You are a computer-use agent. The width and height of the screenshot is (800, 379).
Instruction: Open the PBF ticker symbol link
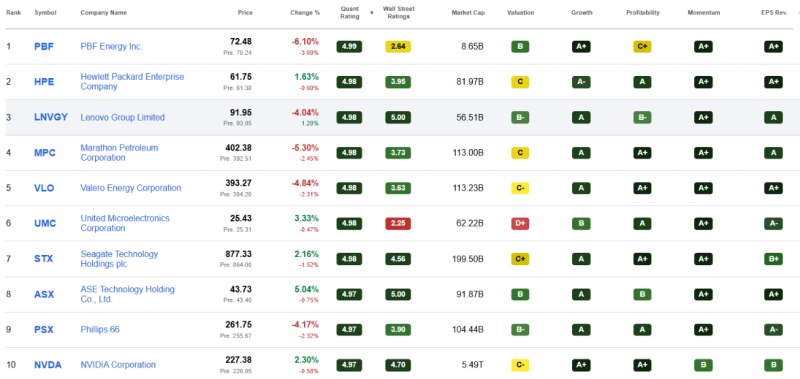[x=44, y=46]
